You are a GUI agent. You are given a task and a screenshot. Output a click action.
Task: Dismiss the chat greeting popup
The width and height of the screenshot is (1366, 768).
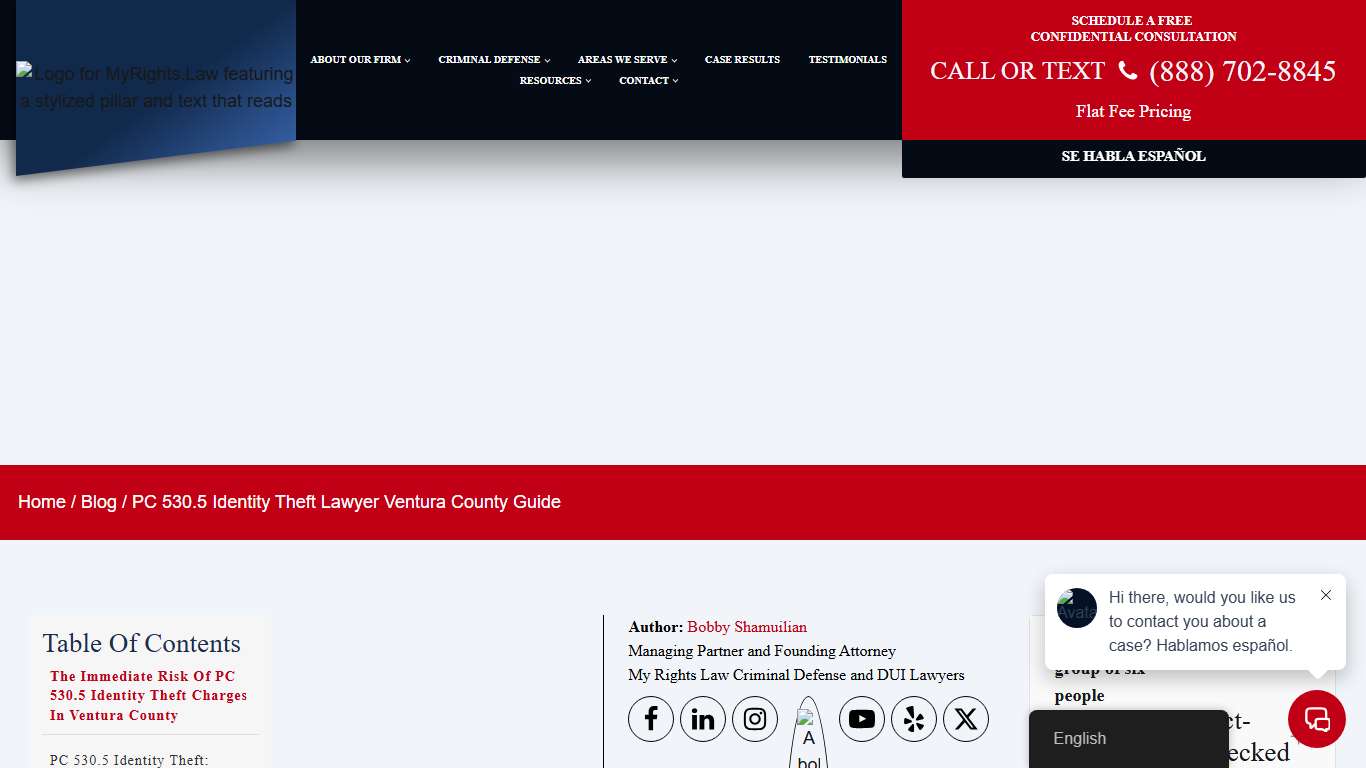[x=1326, y=595]
